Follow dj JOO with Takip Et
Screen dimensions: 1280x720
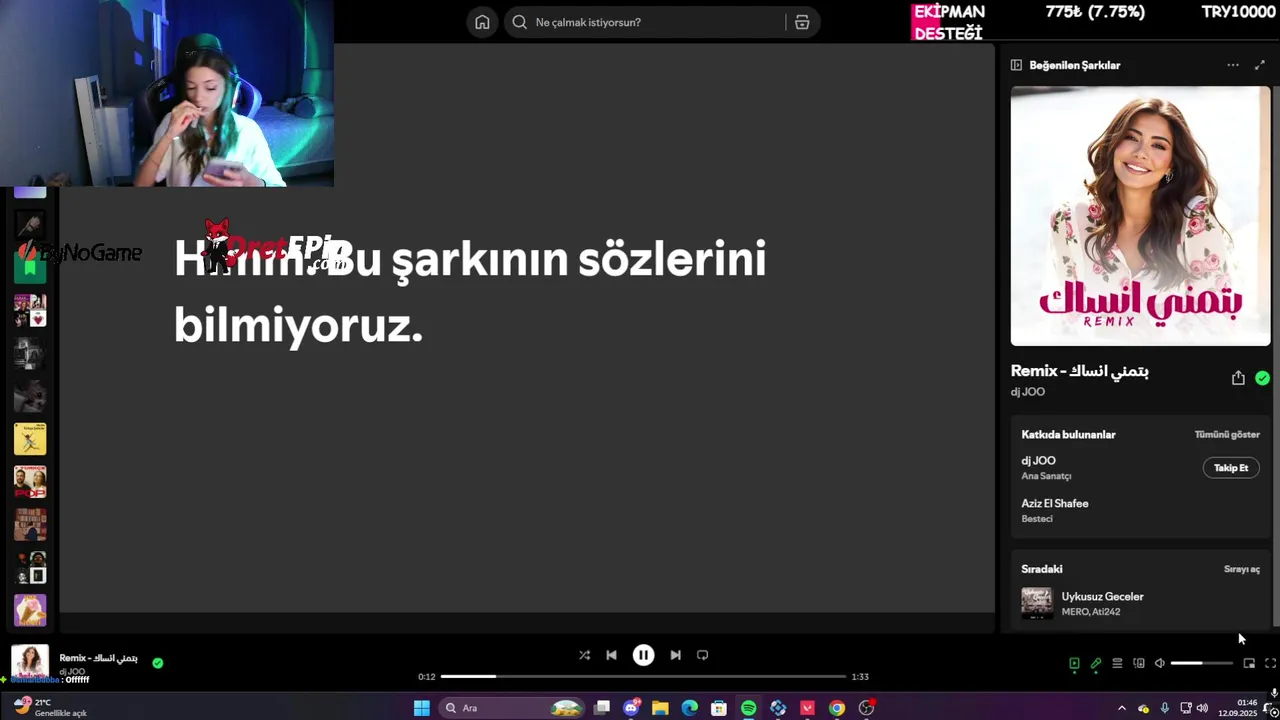1231,468
